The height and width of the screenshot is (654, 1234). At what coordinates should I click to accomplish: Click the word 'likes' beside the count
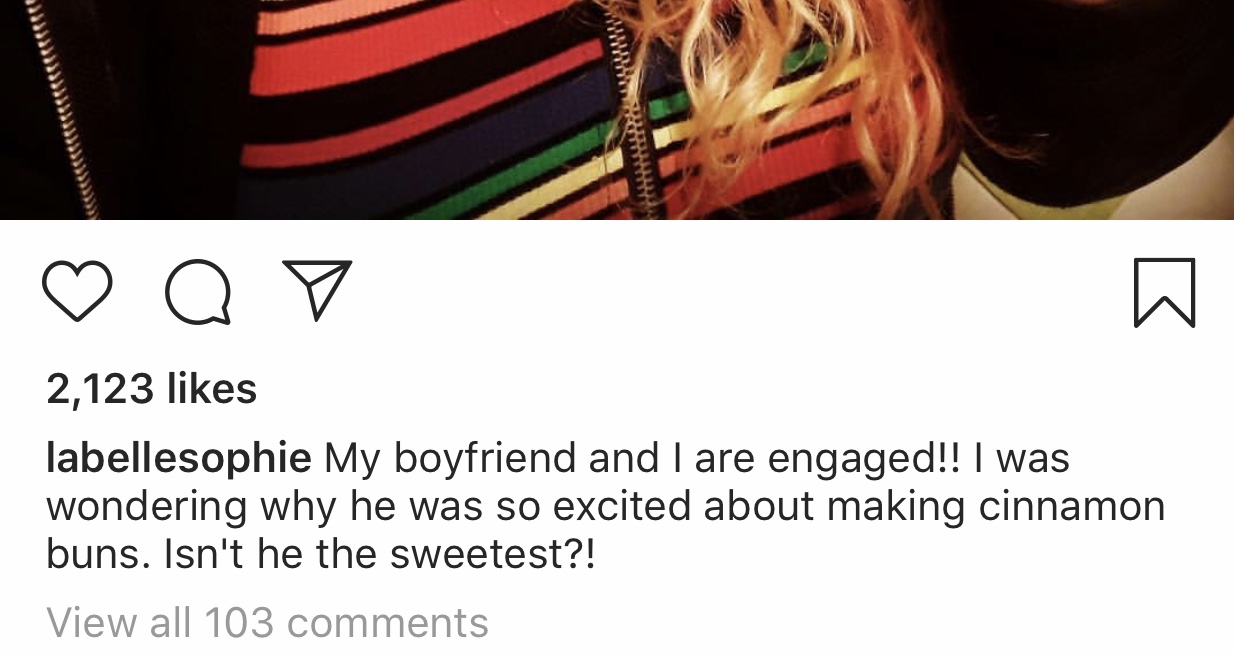coord(212,388)
